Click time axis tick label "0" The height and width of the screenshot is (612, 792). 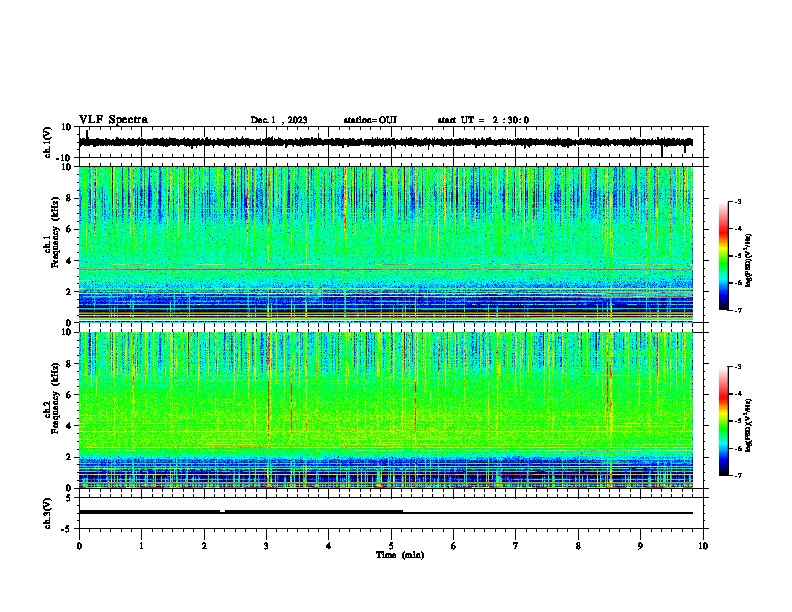pos(79,546)
